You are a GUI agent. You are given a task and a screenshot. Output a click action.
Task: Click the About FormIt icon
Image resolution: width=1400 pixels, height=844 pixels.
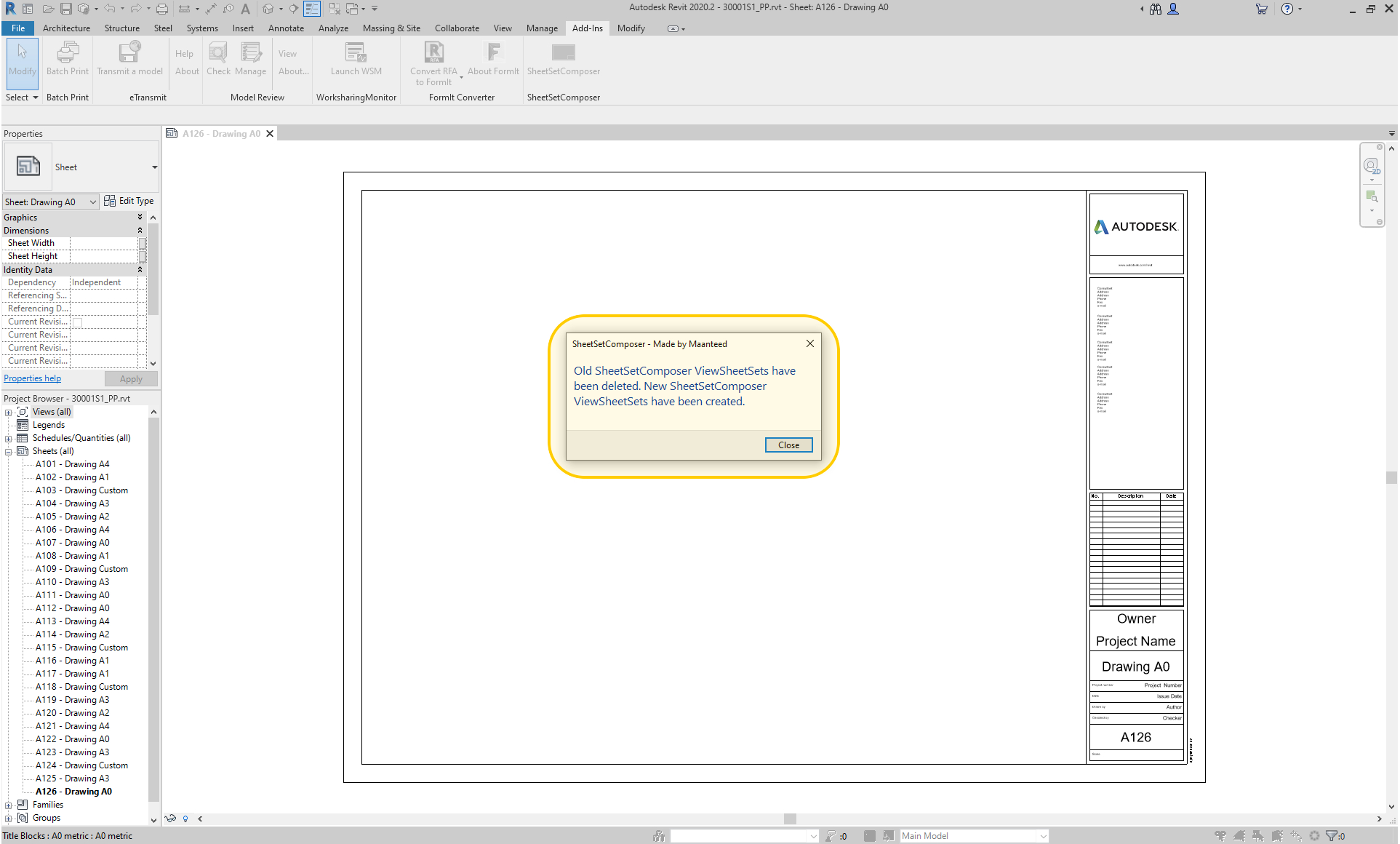493,53
